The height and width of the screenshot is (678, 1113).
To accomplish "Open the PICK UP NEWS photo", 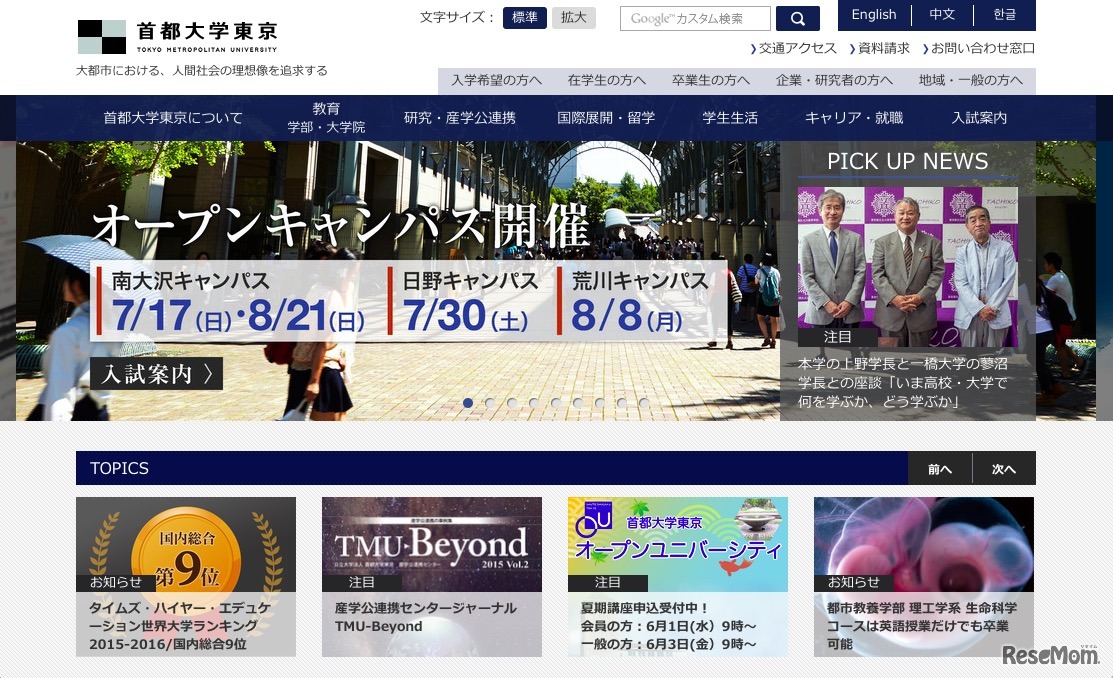I will (x=907, y=267).
